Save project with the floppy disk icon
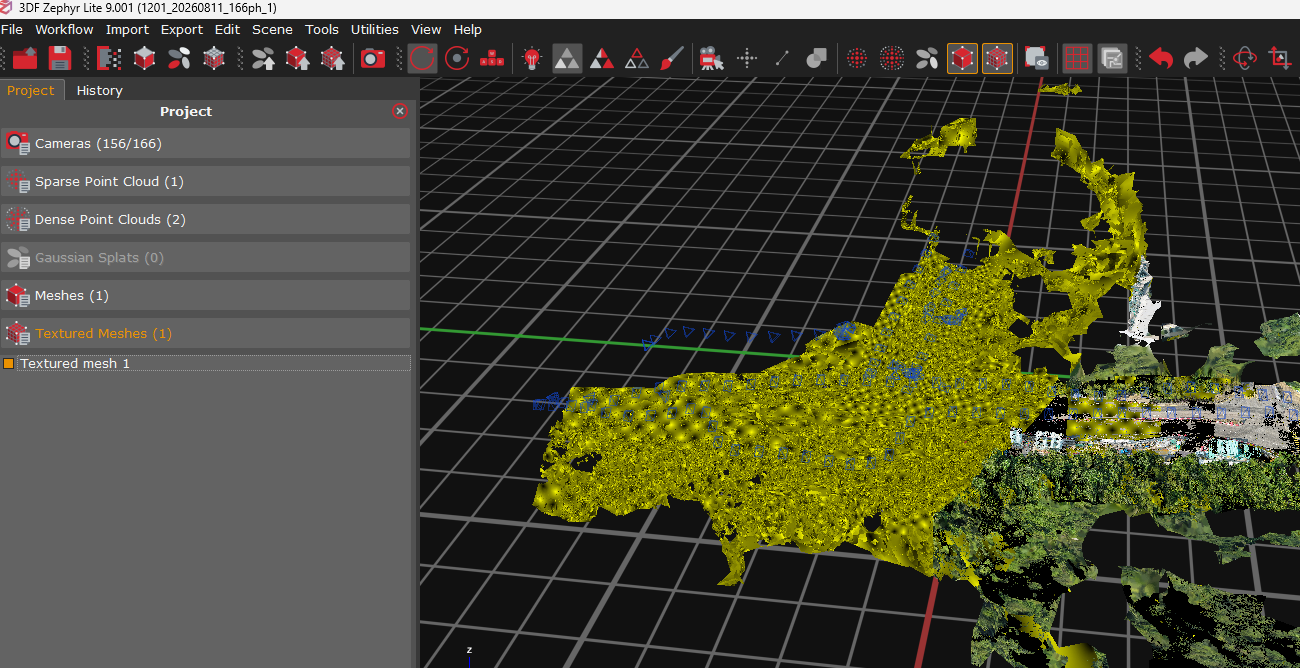 [x=60, y=58]
